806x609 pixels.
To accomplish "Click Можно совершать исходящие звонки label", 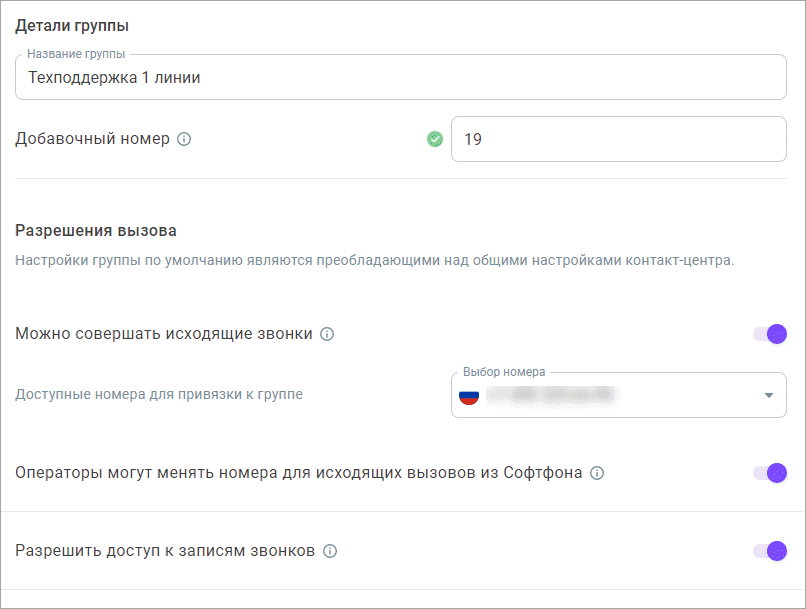I will pos(164,334).
